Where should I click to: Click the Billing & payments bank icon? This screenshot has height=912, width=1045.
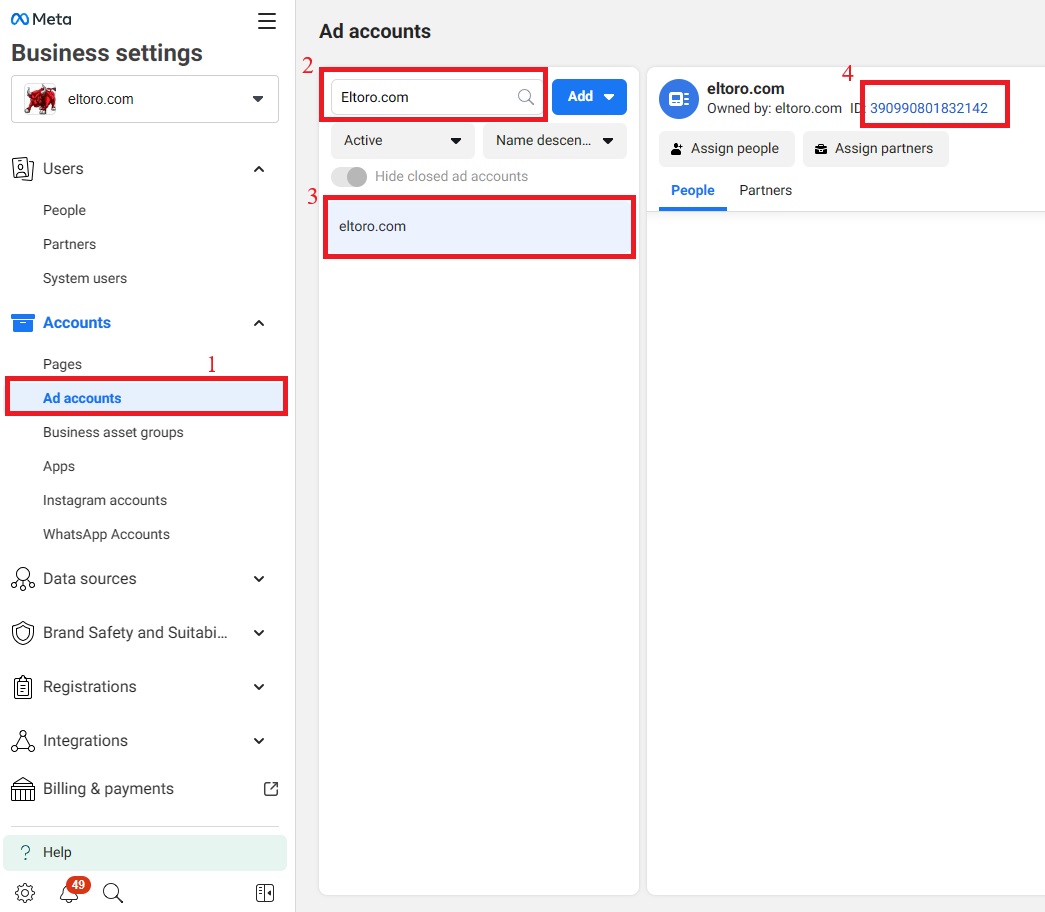click(x=23, y=789)
